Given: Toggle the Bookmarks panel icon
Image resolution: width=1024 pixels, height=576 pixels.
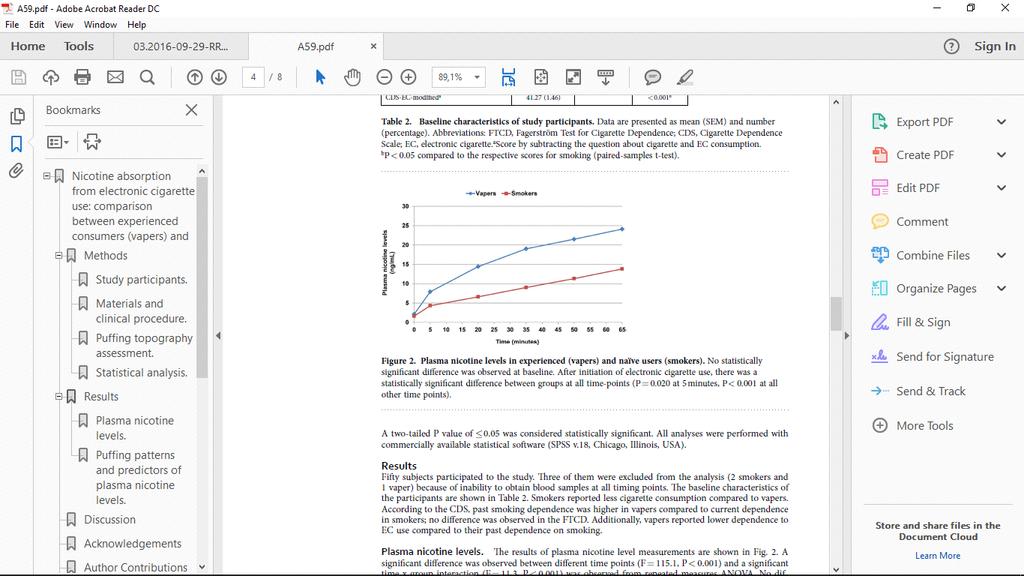Looking at the screenshot, I should (x=16, y=144).
